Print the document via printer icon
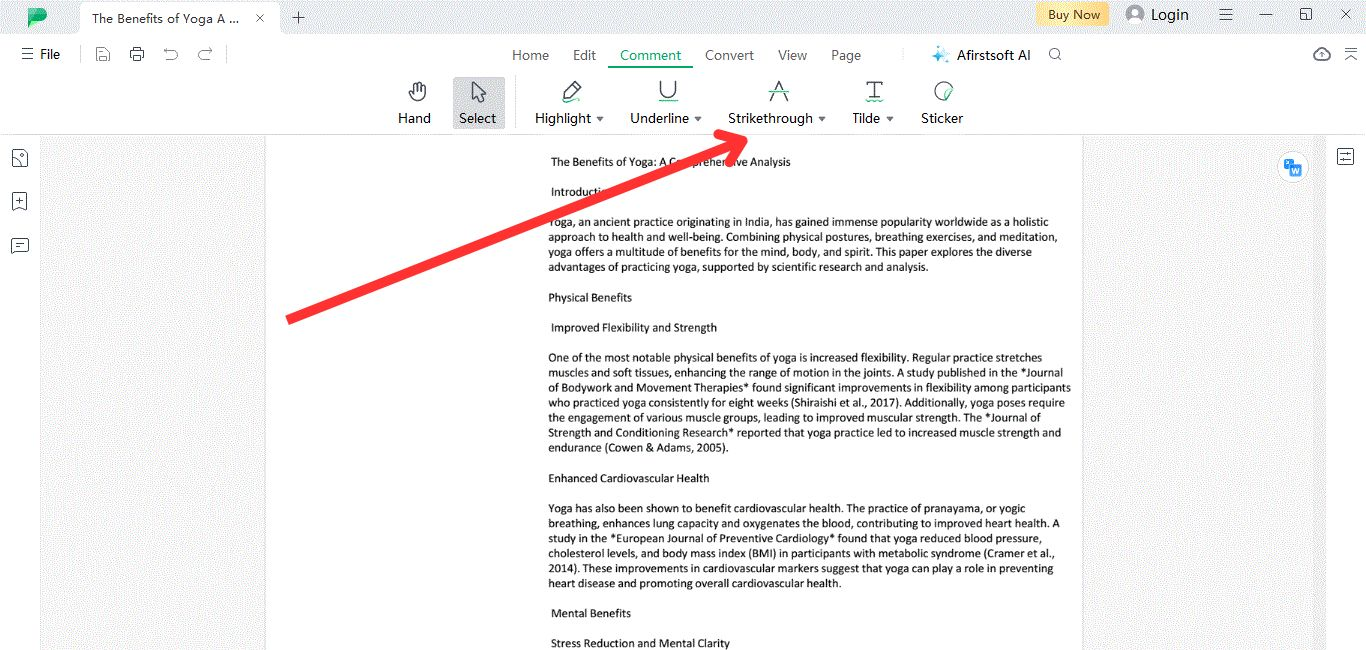 (x=137, y=55)
